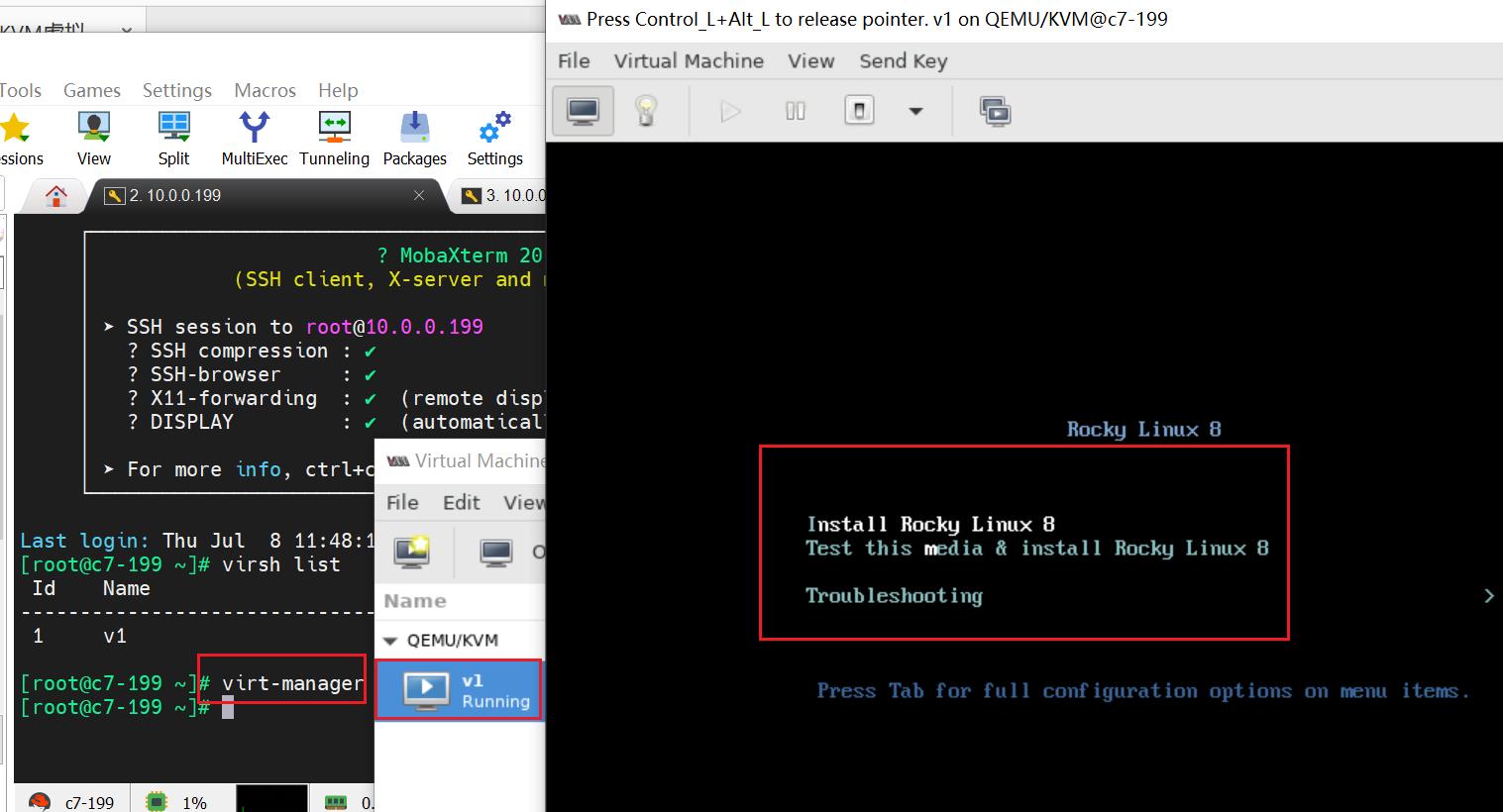Select Test this media & install Rocky Linux 8
The image size is (1503, 812).
click(x=1036, y=548)
